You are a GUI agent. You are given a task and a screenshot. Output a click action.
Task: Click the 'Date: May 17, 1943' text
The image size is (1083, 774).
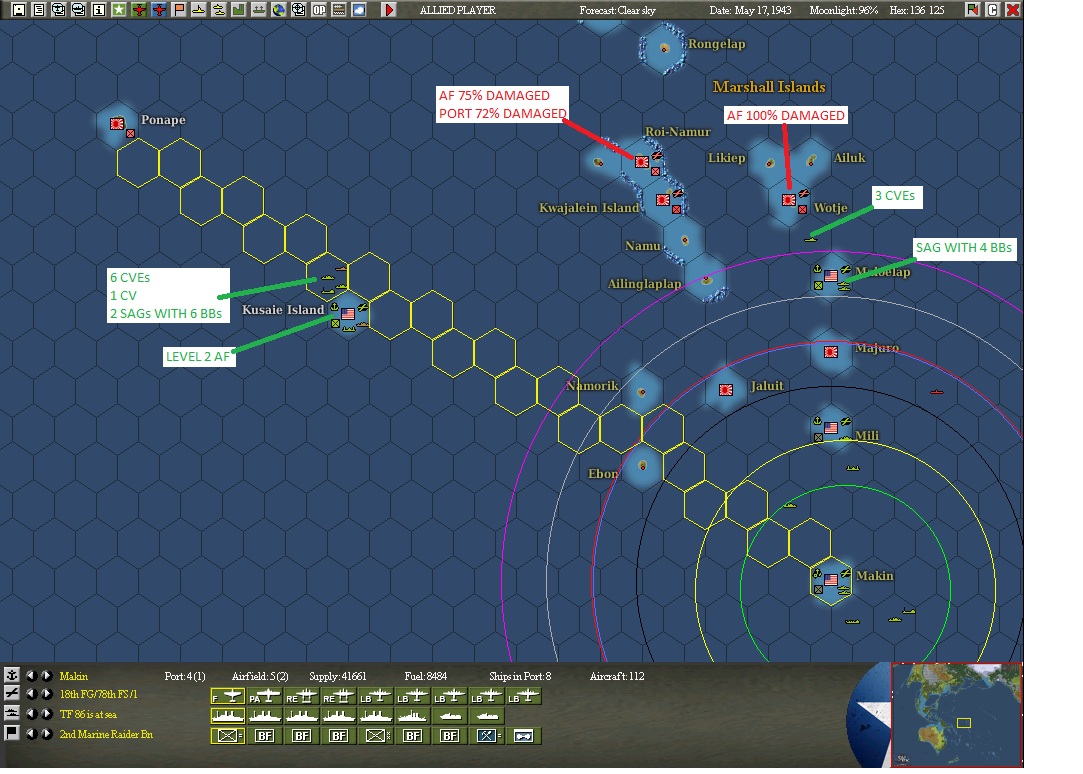750,10
